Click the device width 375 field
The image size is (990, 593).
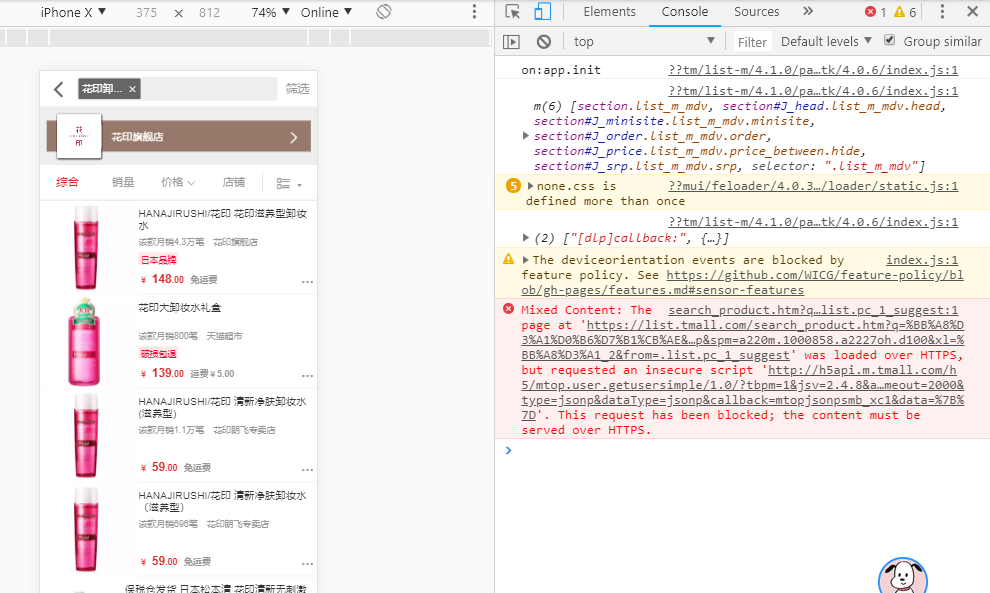[x=146, y=13]
